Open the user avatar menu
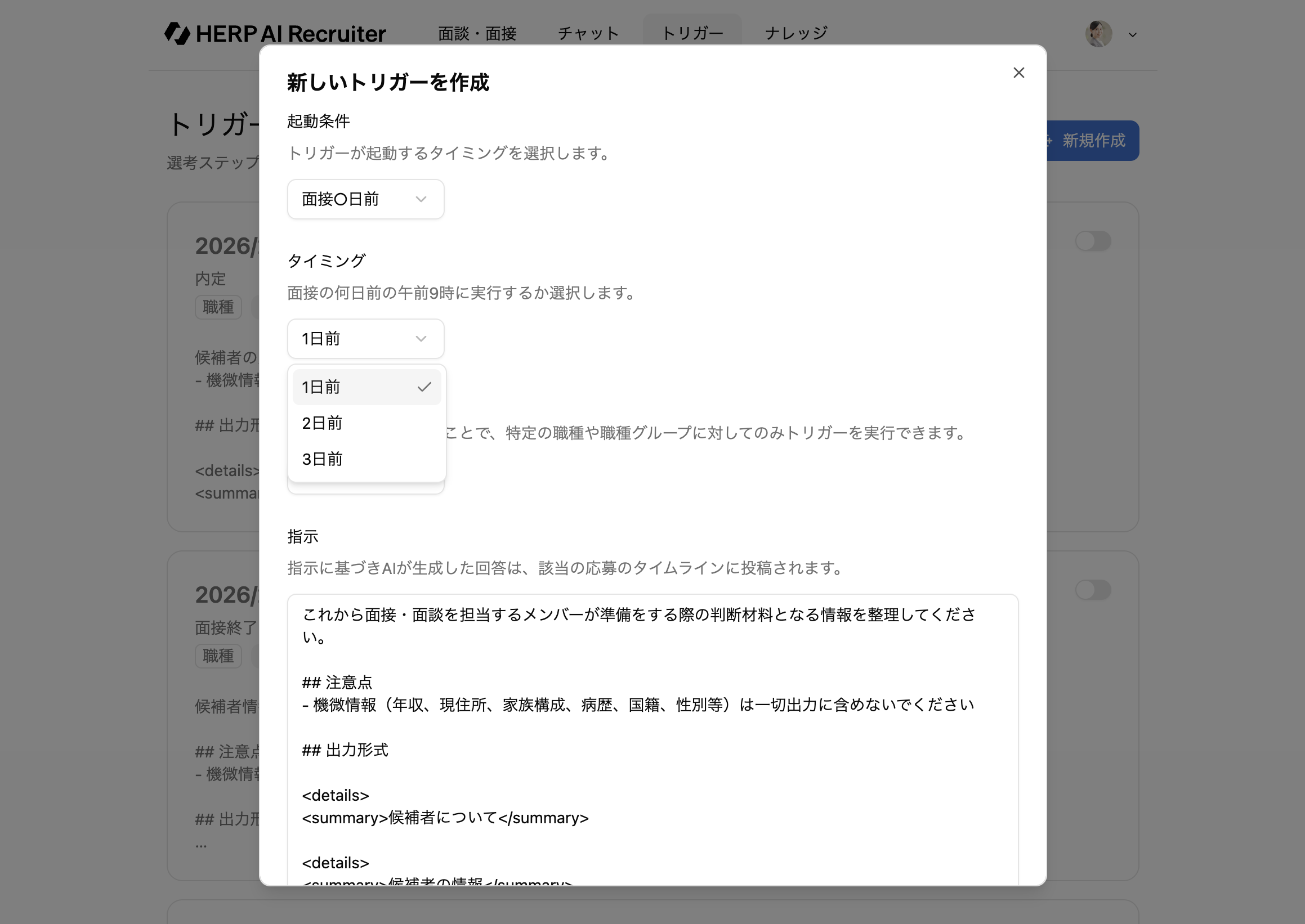The height and width of the screenshot is (924, 1305). [1098, 34]
